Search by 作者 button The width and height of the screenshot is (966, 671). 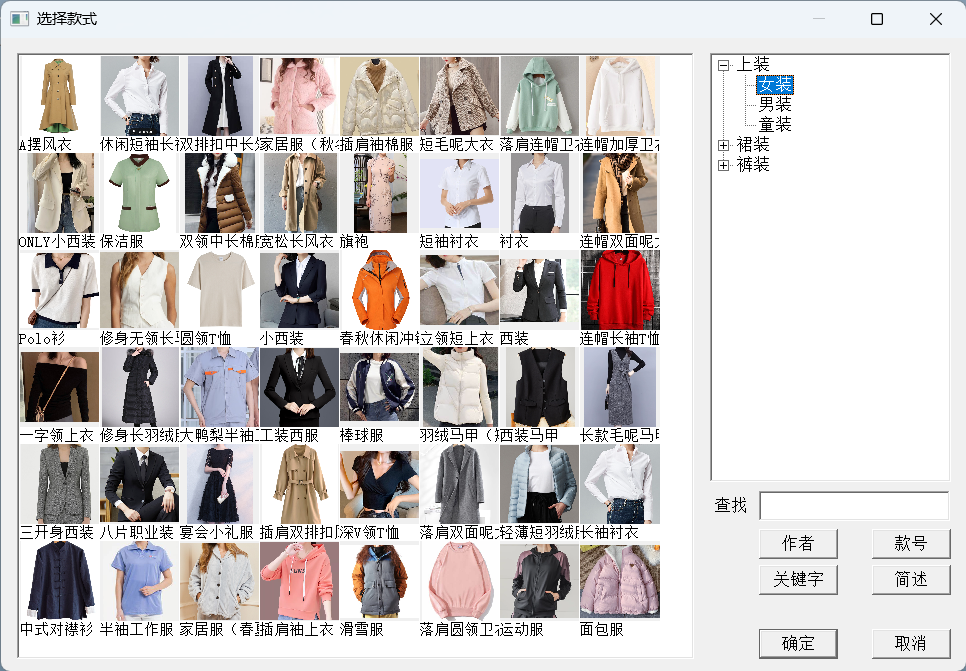(797, 544)
